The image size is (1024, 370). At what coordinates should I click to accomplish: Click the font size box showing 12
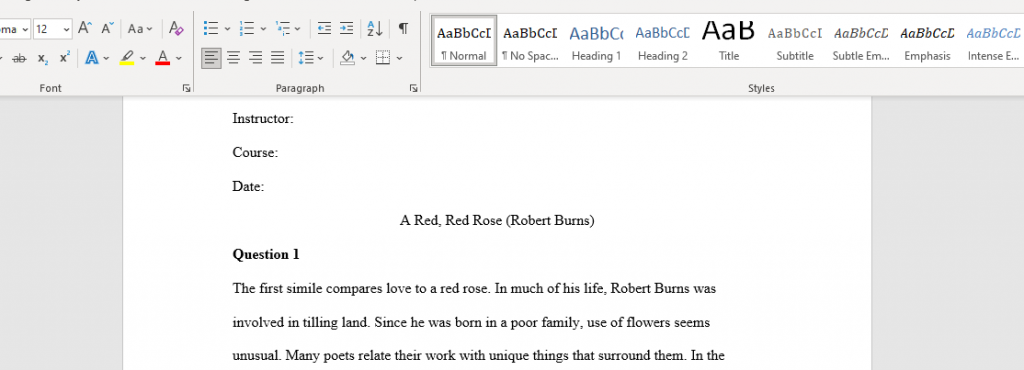[x=48, y=29]
